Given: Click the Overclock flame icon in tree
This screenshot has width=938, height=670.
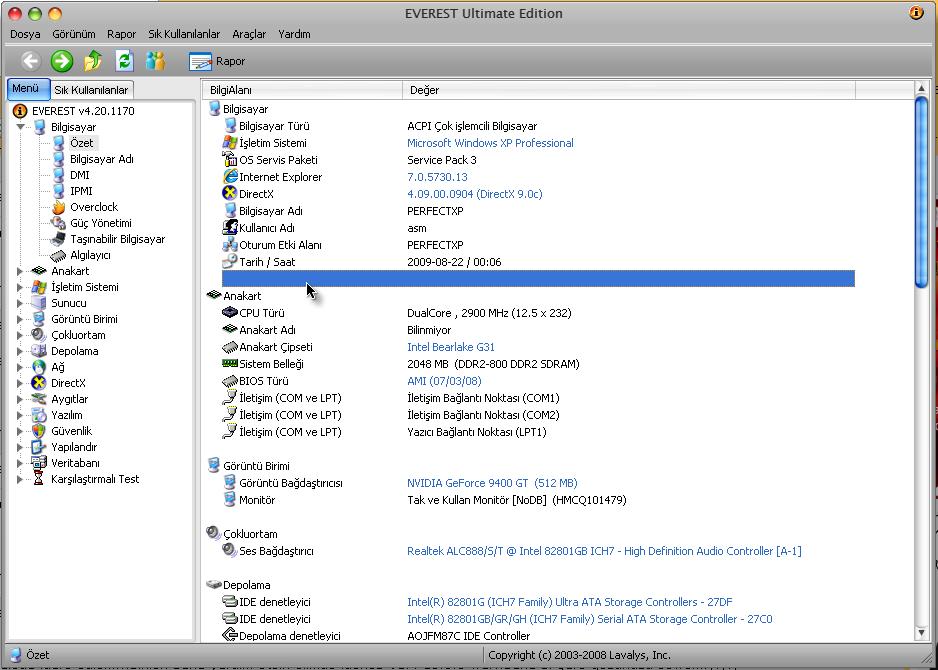Looking at the screenshot, I should (59, 207).
